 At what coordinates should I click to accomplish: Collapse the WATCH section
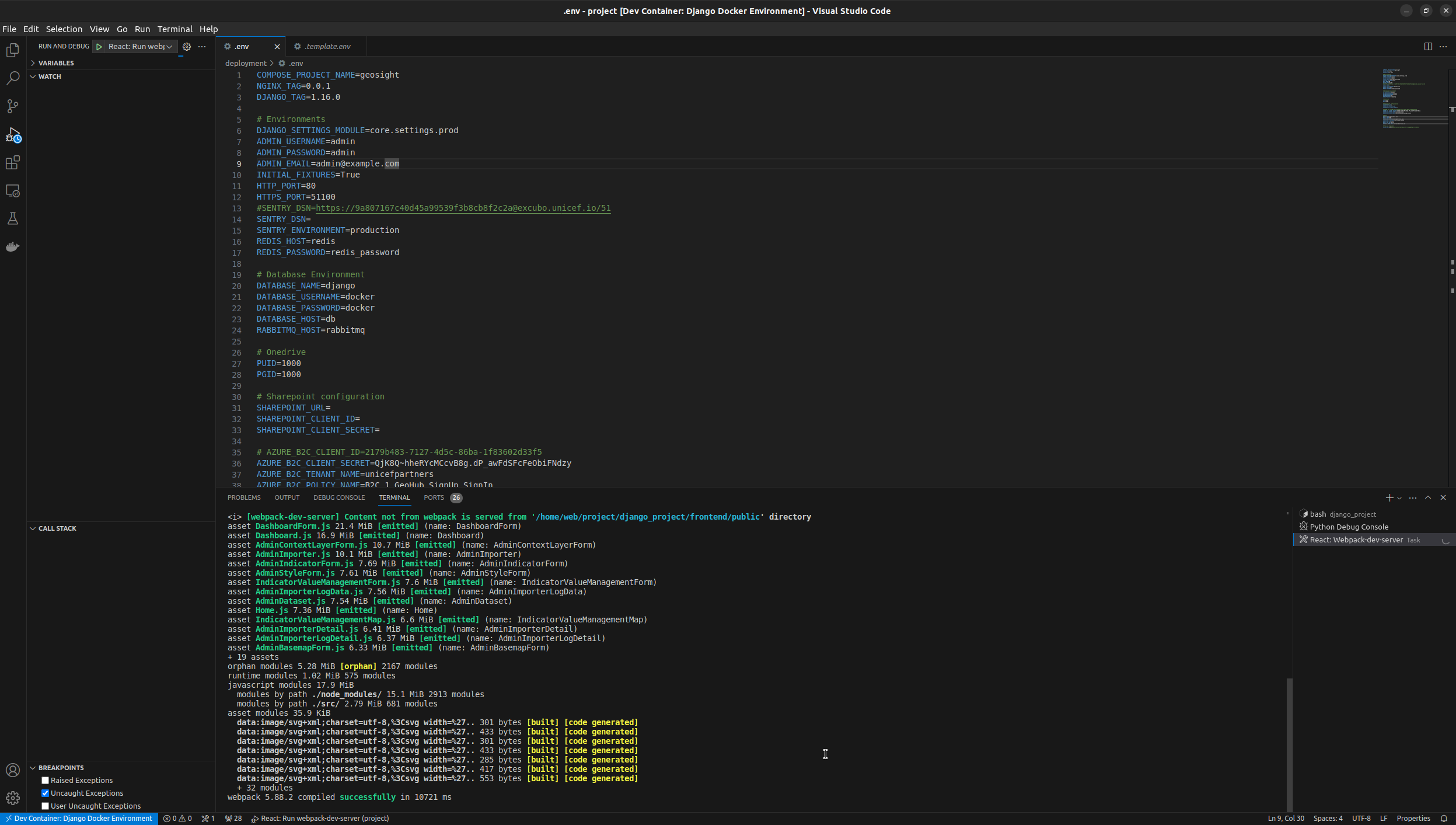point(121,76)
